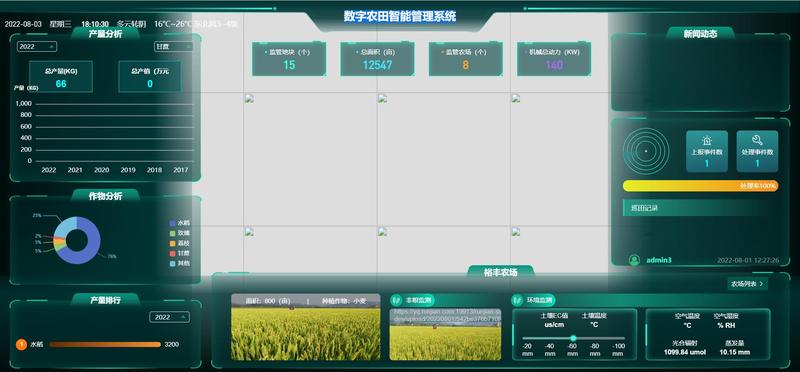Viewport: 800px width, 372px height.
Task: Toggle 水稻 legend item in crop analysis
Action: coord(180,223)
